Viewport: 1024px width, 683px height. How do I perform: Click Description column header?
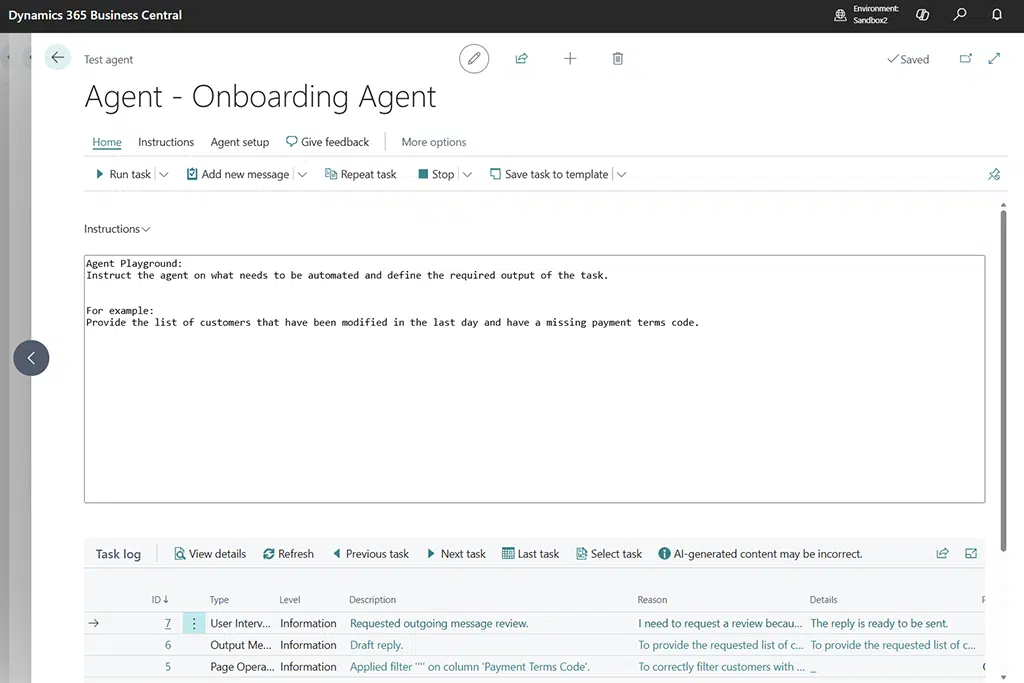click(x=372, y=599)
